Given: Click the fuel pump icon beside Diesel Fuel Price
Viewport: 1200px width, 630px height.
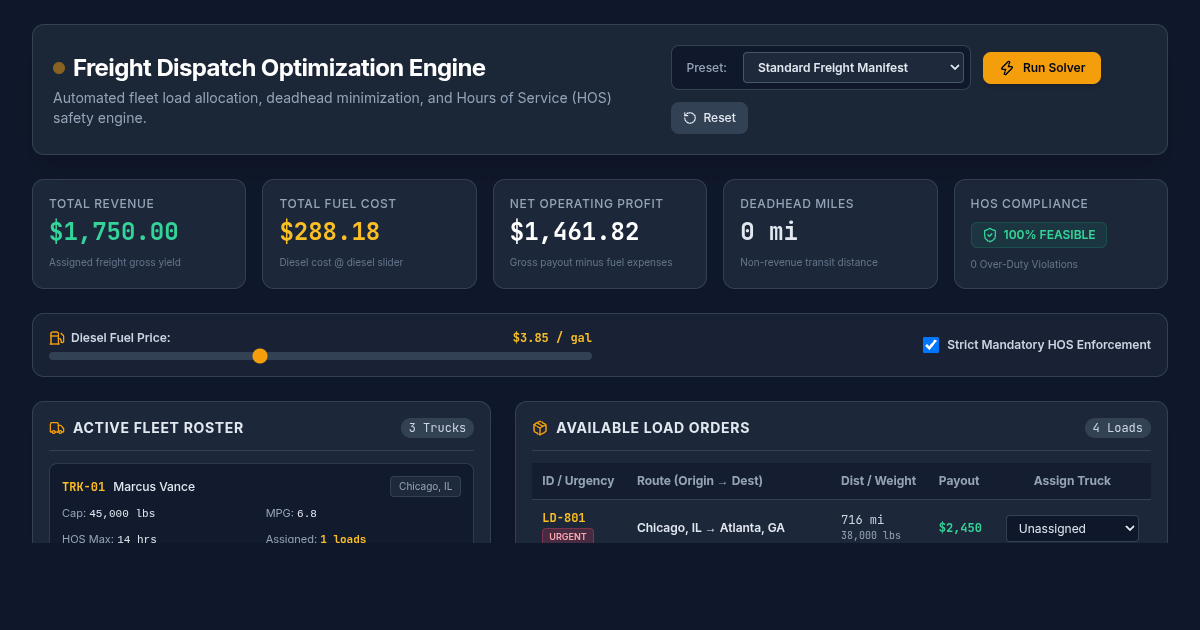Looking at the screenshot, I should click(57, 338).
